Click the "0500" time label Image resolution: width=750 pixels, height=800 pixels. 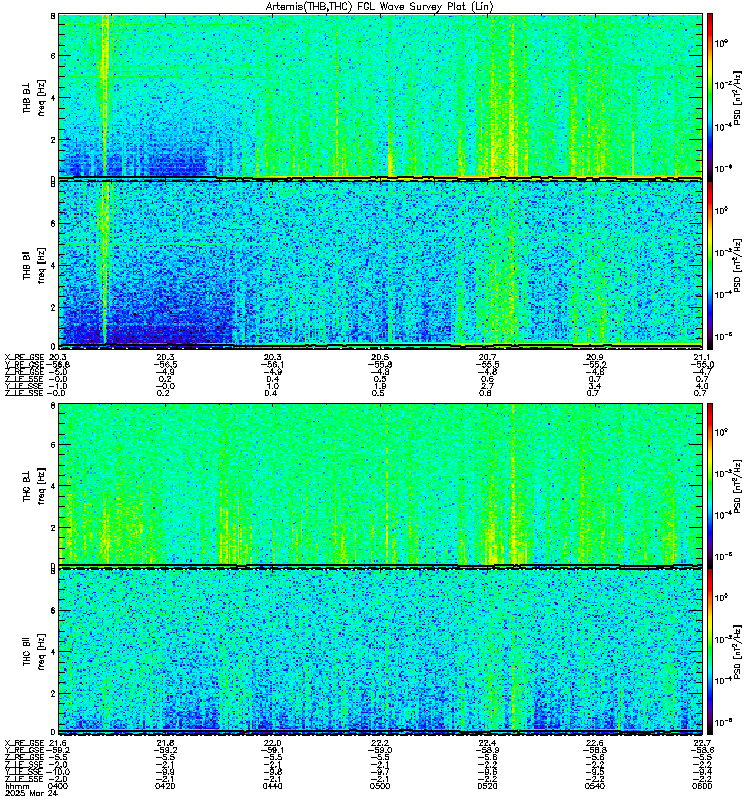(380, 786)
